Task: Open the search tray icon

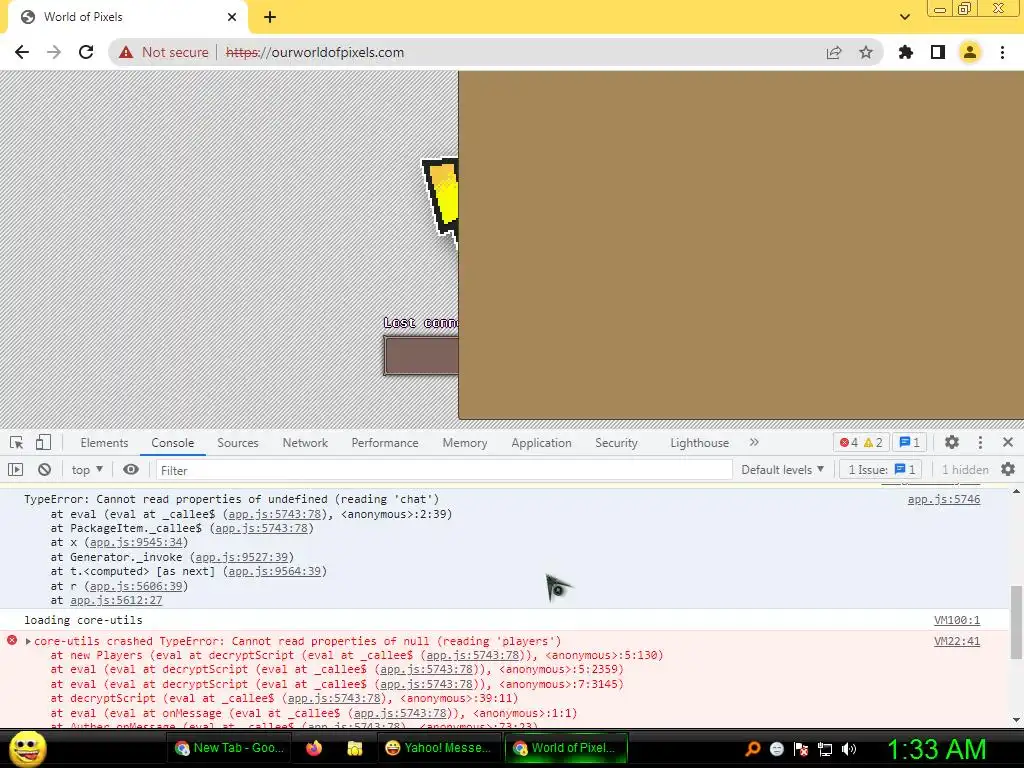Action: point(753,748)
